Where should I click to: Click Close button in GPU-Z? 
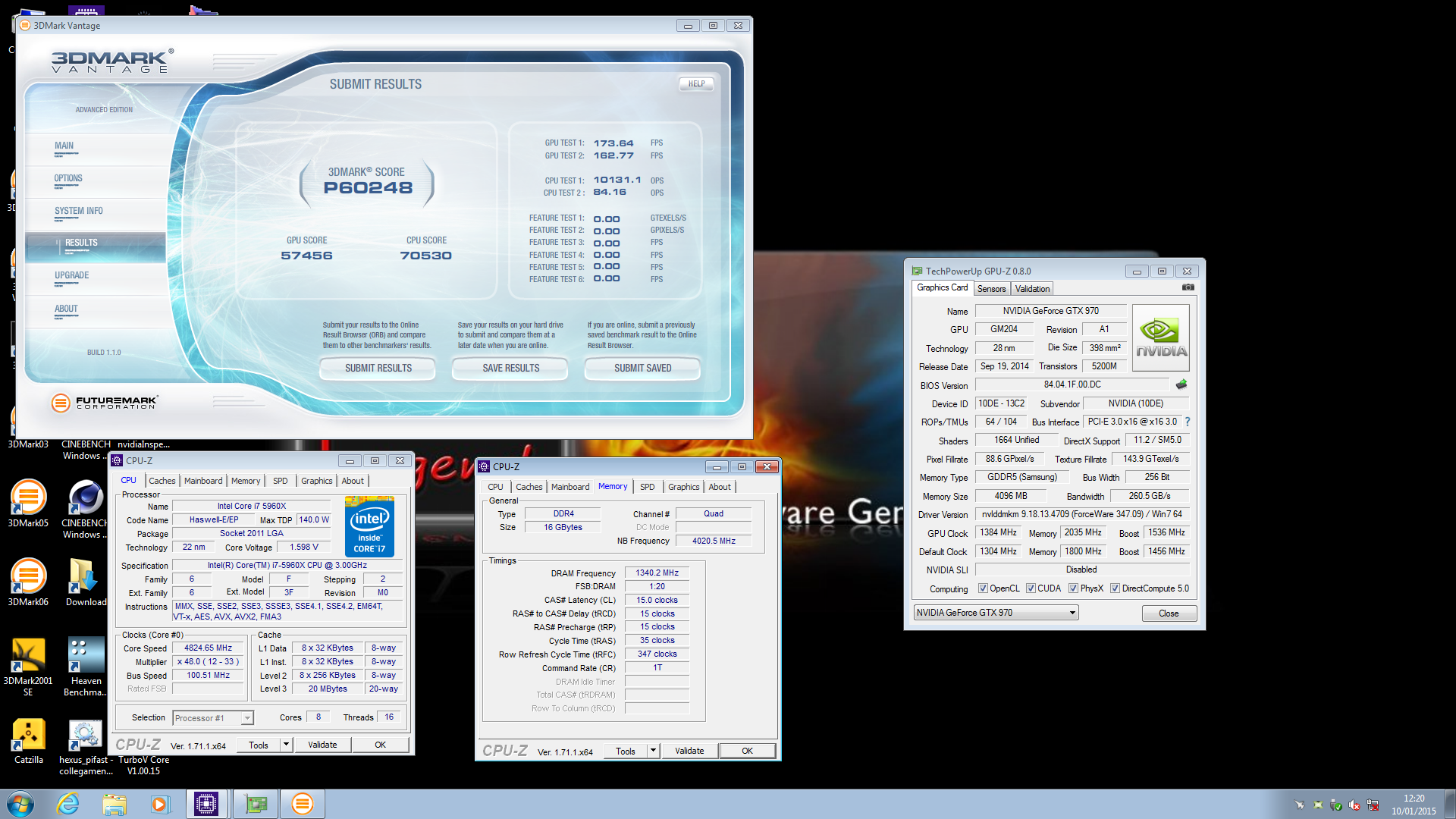tap(1169, 613)
